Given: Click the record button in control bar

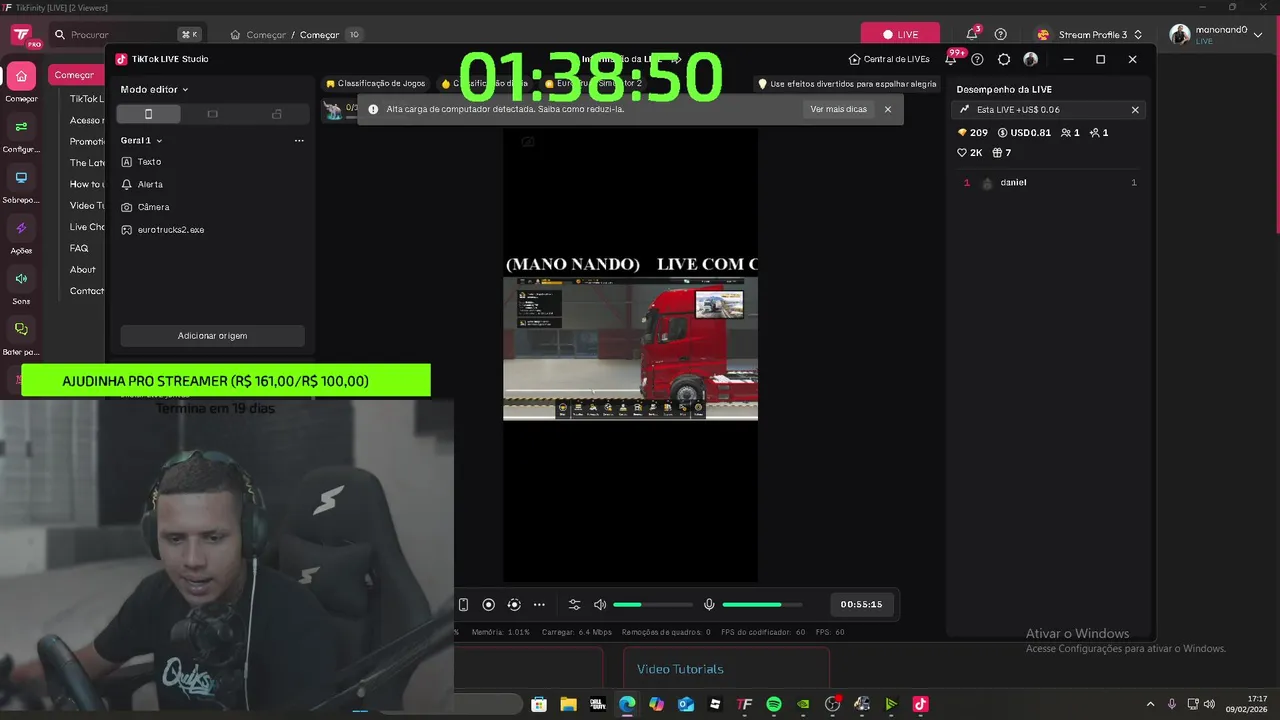Looking at the screenshot, I should click(488, 605).
